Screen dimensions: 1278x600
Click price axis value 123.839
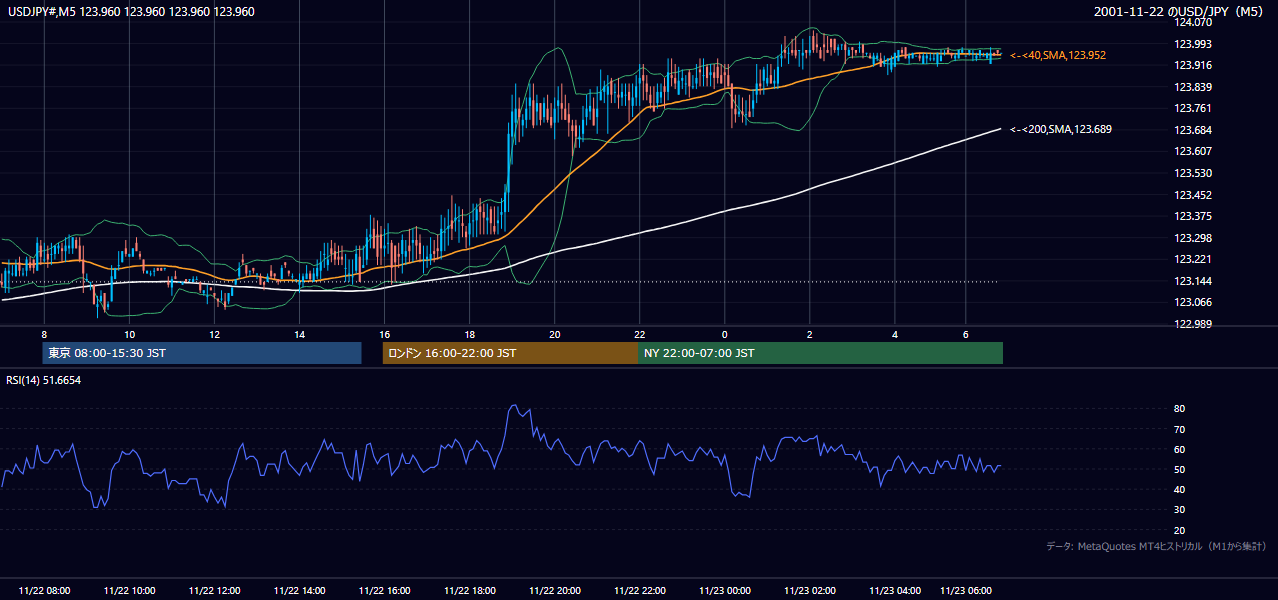1193,87
